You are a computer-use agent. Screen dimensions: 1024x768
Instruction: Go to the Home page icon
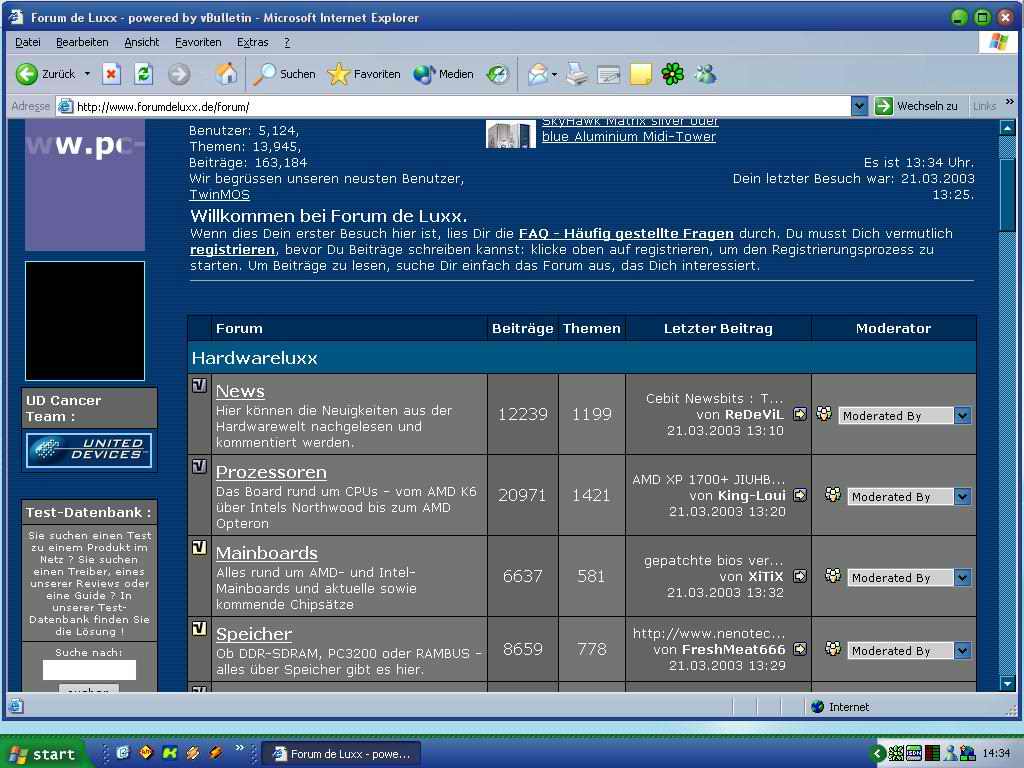(x=226, y=74)
